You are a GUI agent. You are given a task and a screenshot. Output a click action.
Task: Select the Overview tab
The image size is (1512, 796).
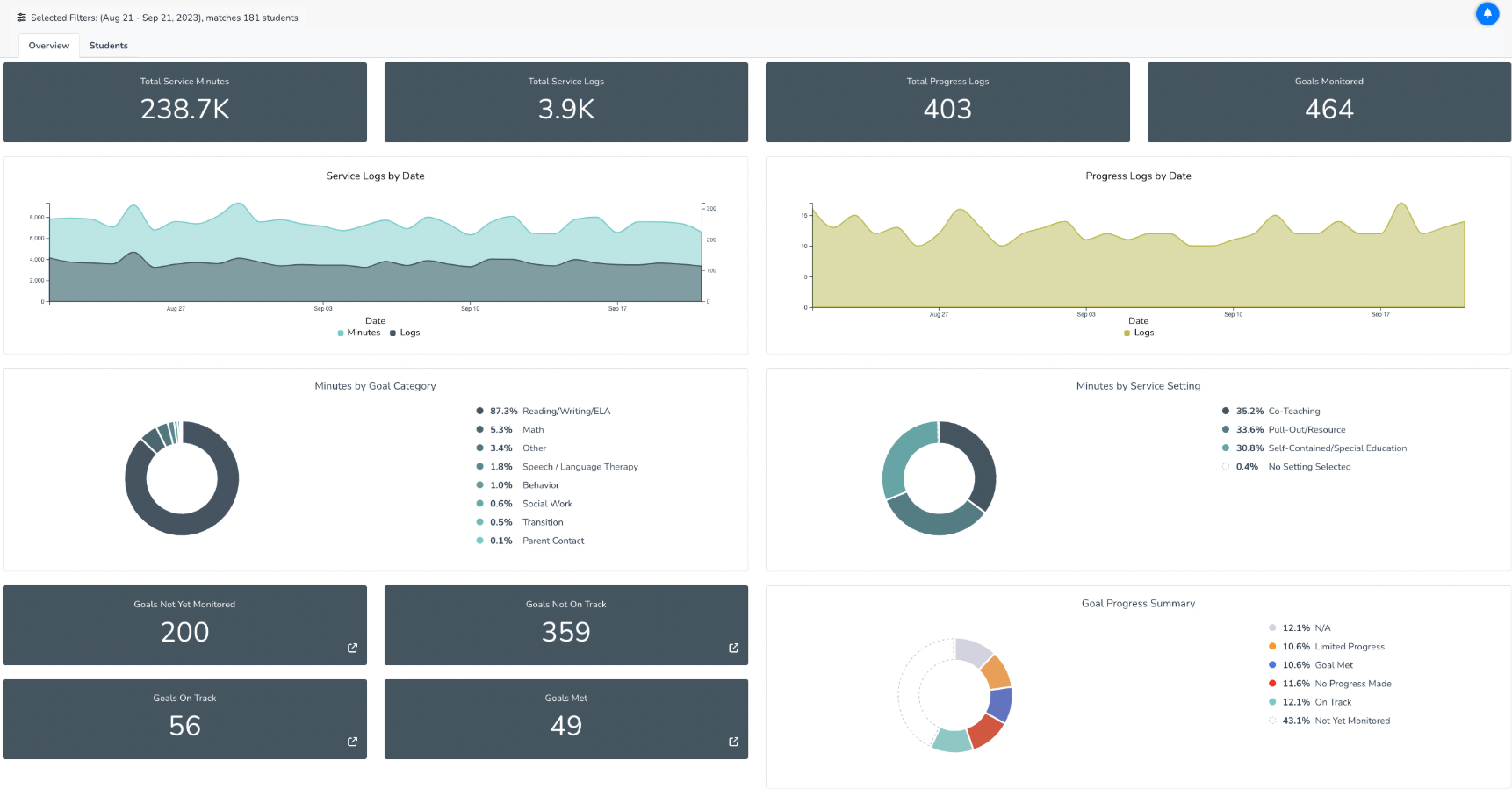click(x=48, y=45)
